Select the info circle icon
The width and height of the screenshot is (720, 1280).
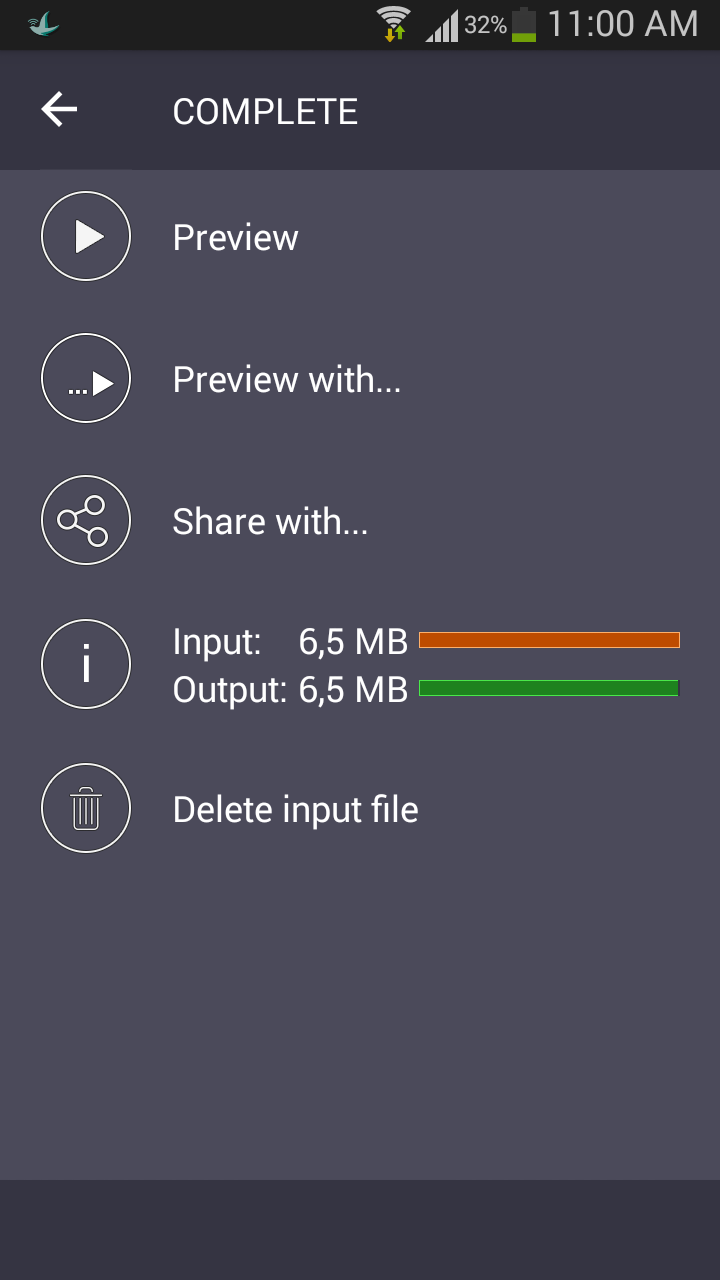(x=86, y=664)
